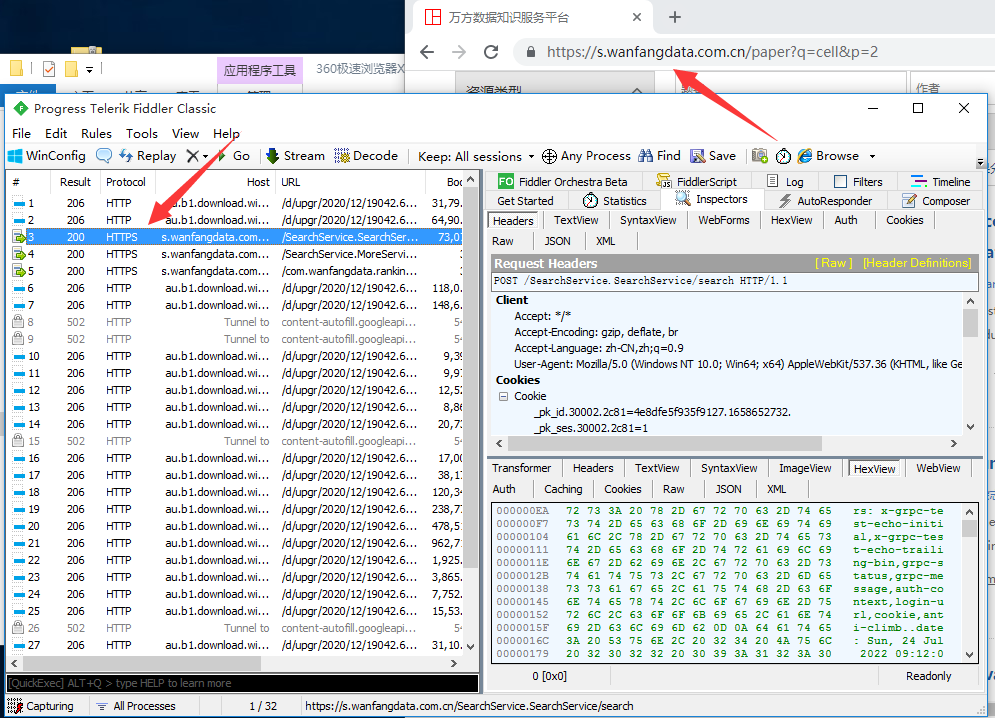Select the response Caching tab
Screen dimensions: 995x718
[563, 489]
